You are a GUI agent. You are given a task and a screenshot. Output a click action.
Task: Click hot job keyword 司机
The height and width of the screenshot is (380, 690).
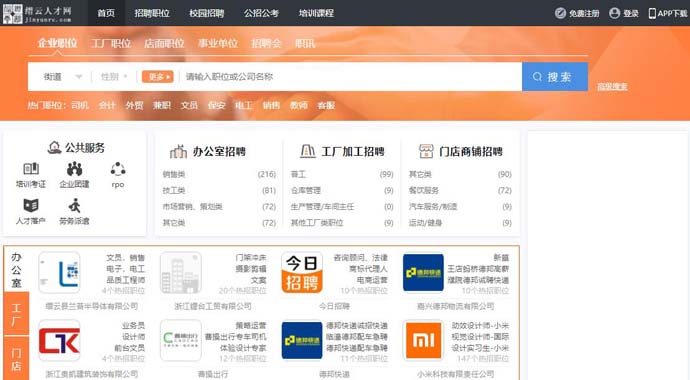(x=80, y=106)
